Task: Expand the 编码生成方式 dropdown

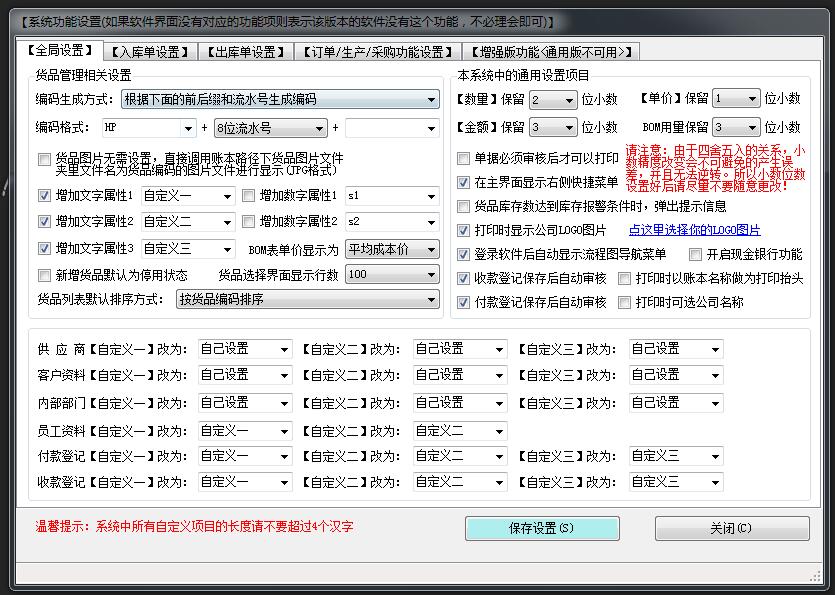Action: pyautogui.click(x=431, y=100)
